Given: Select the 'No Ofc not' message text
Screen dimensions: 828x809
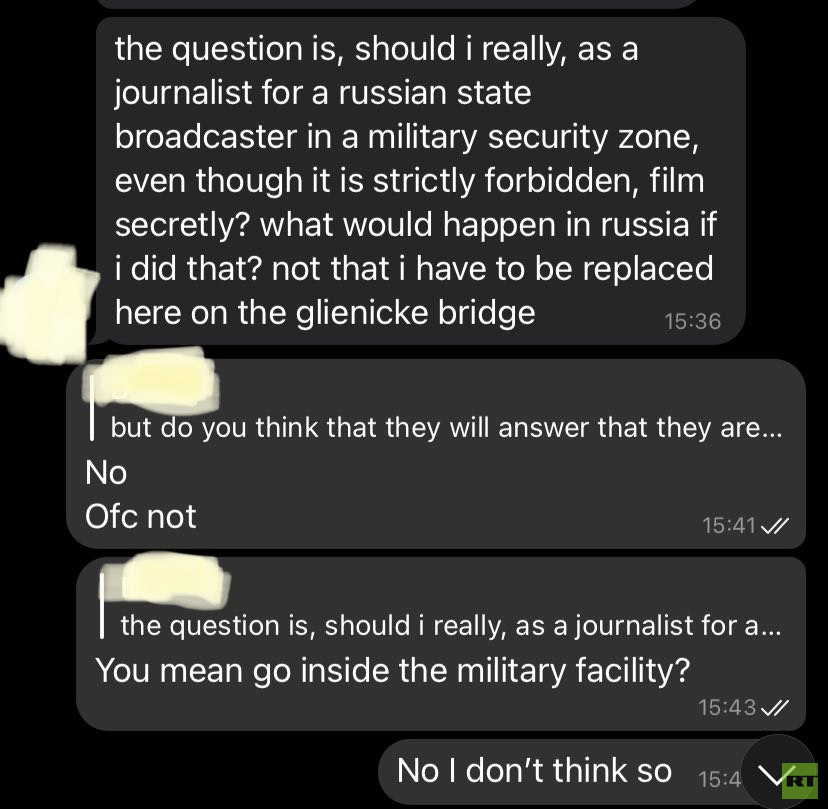Looking at the screenshot, I should tap(140, 494).
